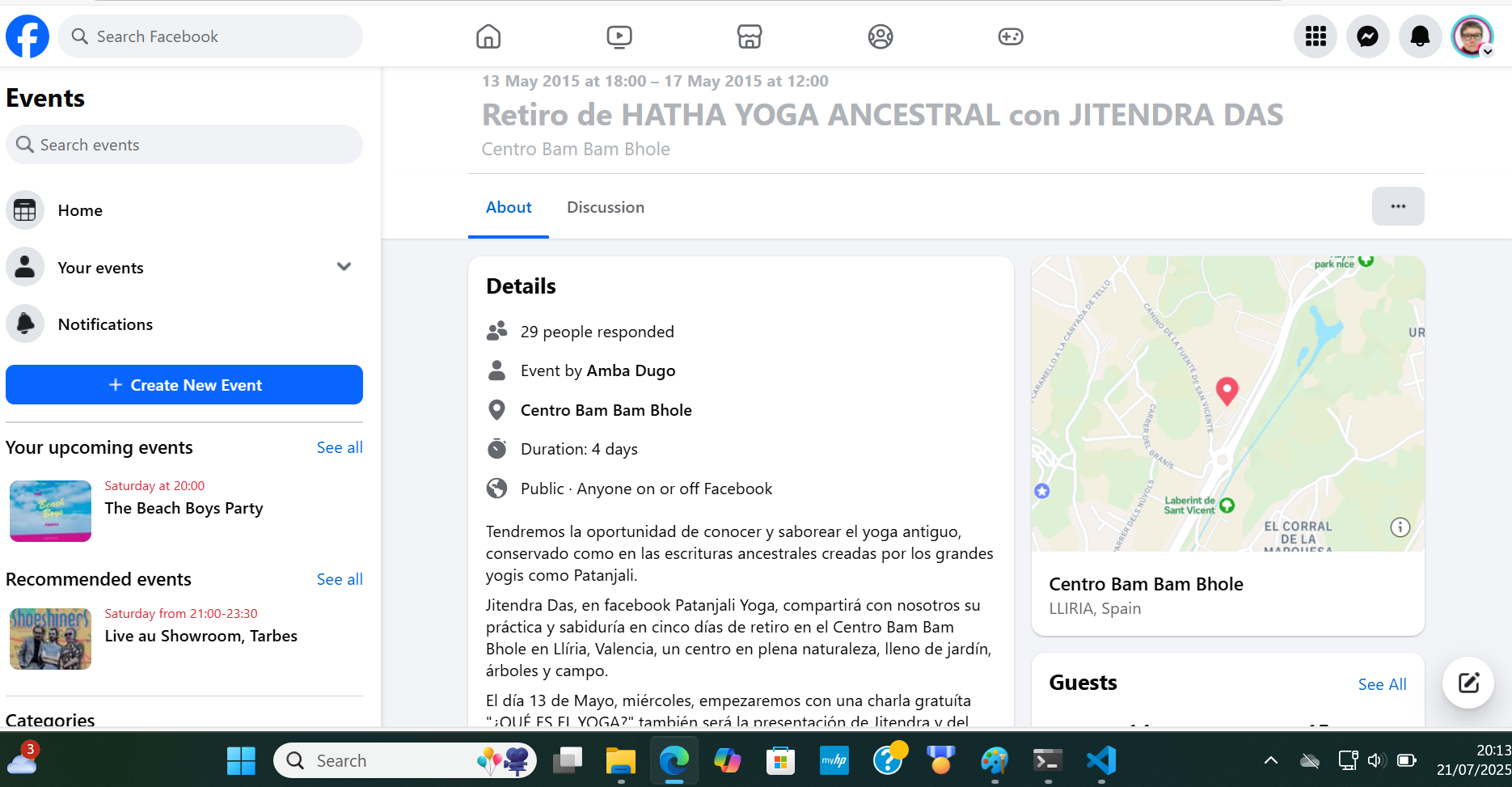Open Visual Studio Code from taskbar
Screen dimensions: 1512x787
[1101, 760]
